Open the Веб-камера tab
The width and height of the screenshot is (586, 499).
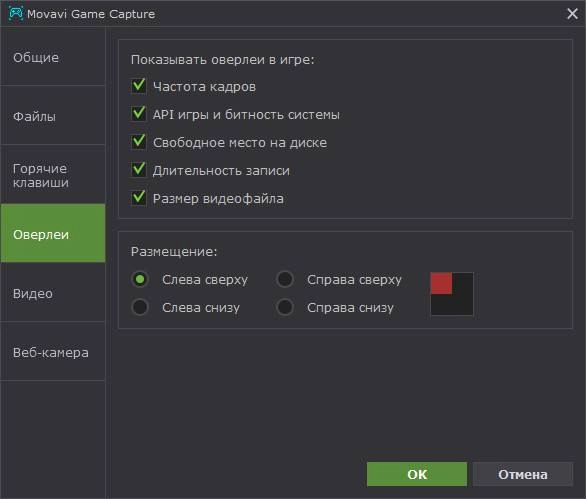coord(53,352)
